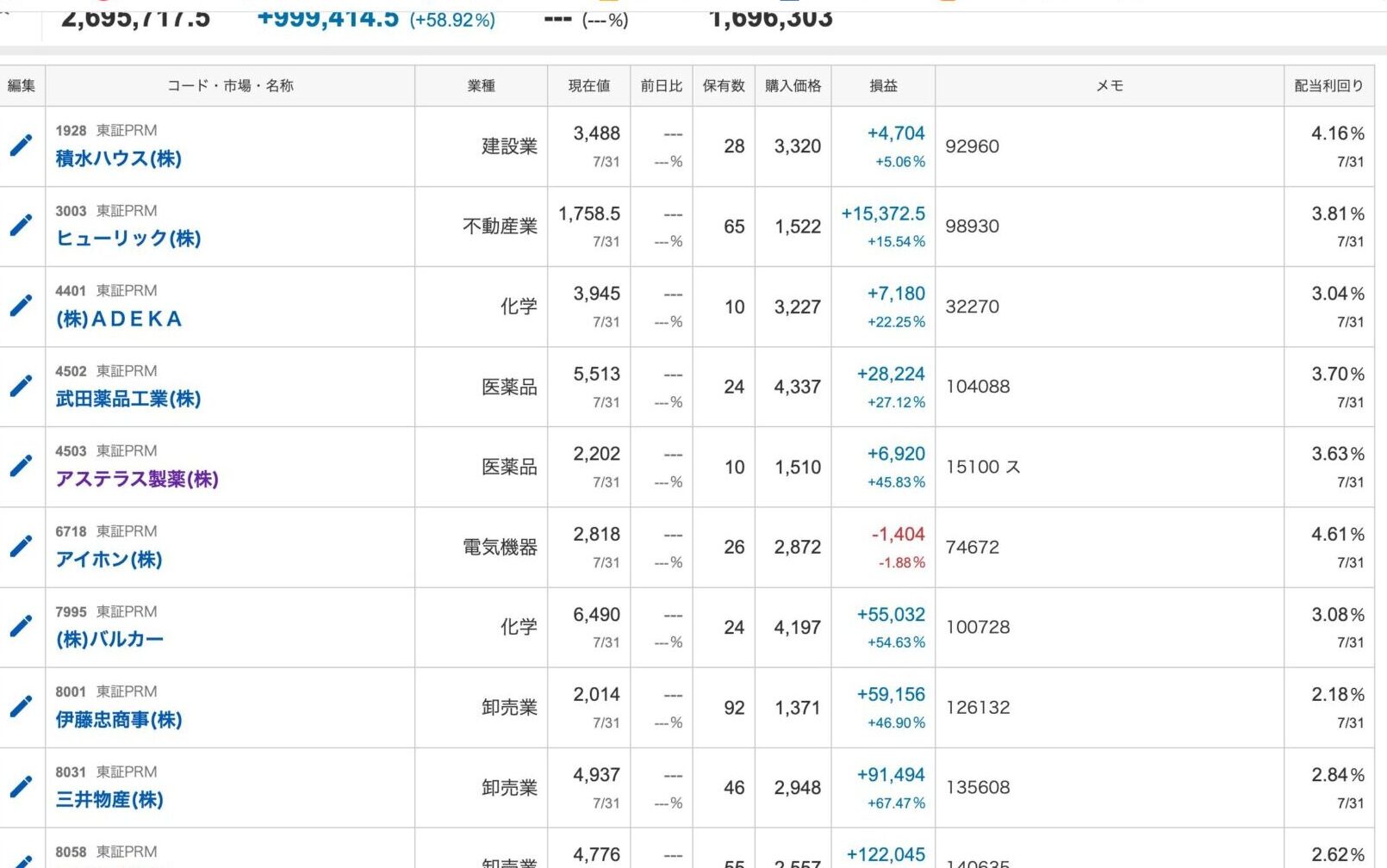Open the (株)ADEKA stock link
The height and width of the screenshot is (868, 1387).
119,319
